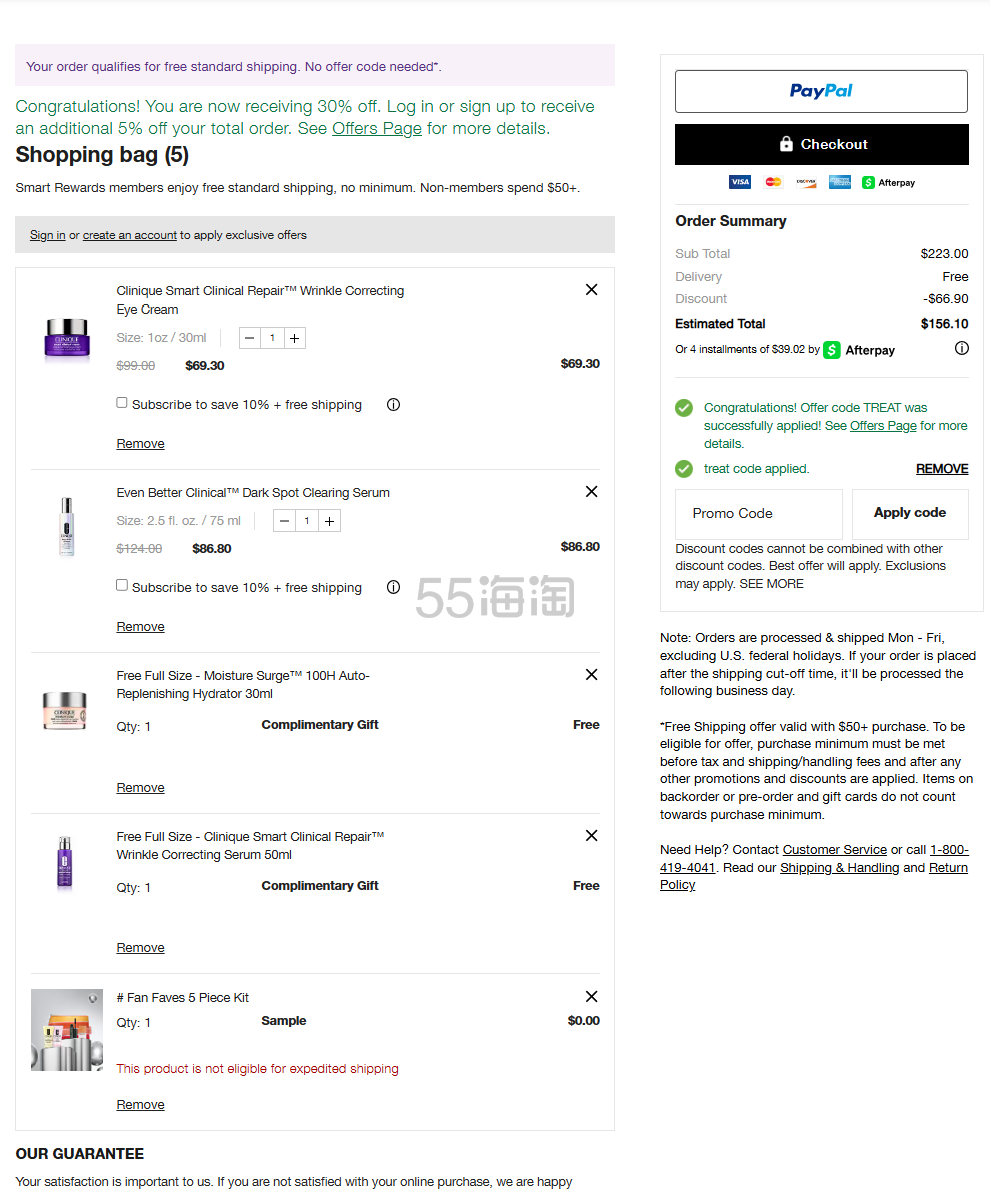Show Eye Cream subscription info icon
This screenshot has width=990, height=1193.
pyautogui.click(x=393, y=405)
